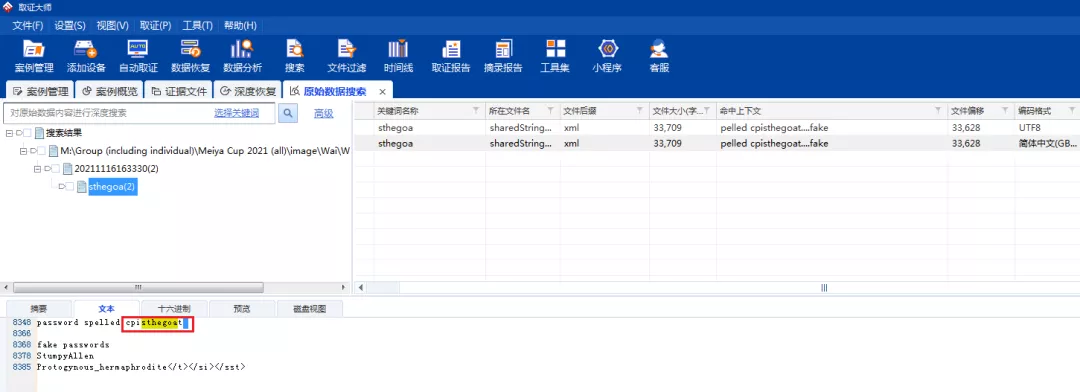Select the 搜索结果 tree item

click(x=64, y=133)
